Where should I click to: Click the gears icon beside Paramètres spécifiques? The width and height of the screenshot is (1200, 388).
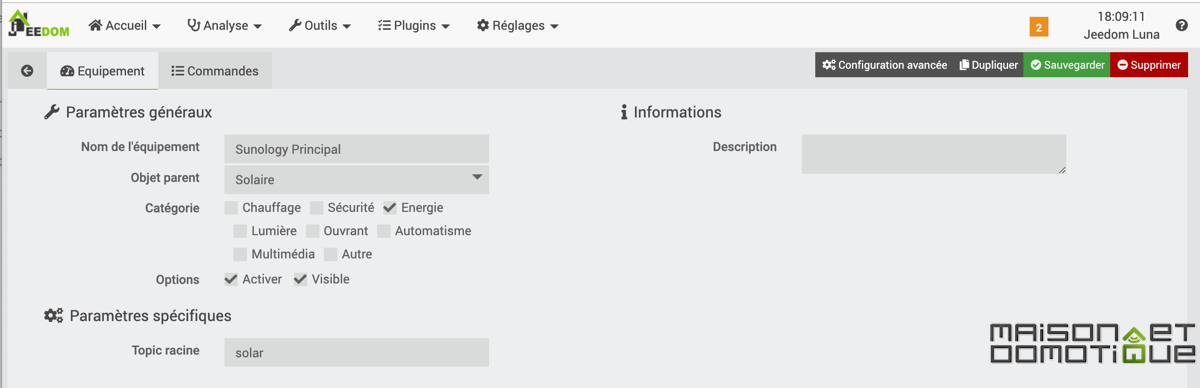coord(53,316)
